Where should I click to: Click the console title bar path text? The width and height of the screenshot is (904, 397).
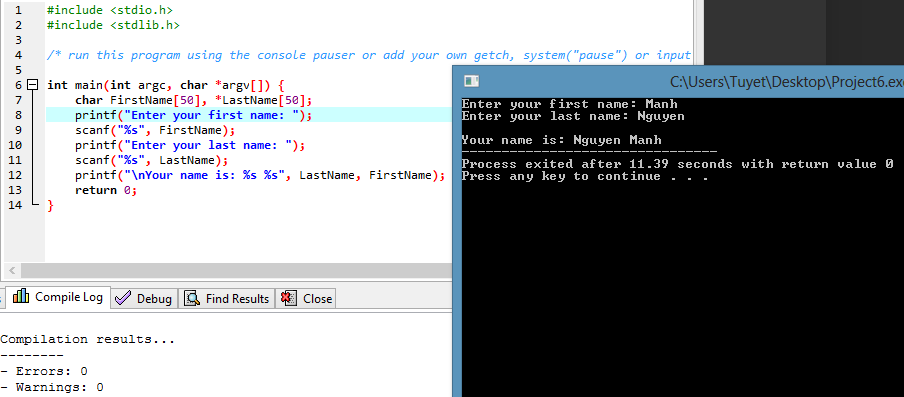pos(786,82)
